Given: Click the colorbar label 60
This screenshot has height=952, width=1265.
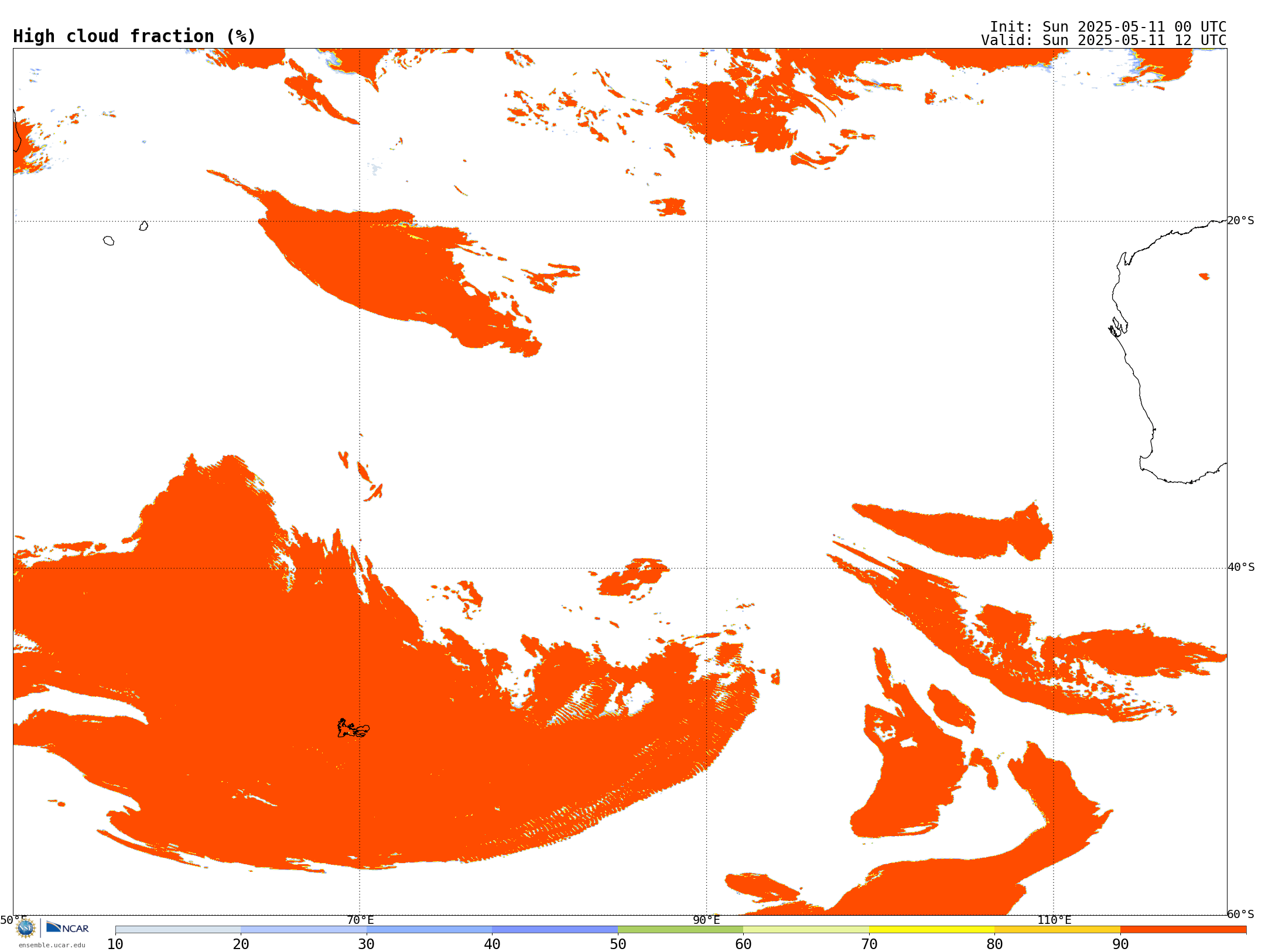Looking at the screenshot, I should 743,944.
